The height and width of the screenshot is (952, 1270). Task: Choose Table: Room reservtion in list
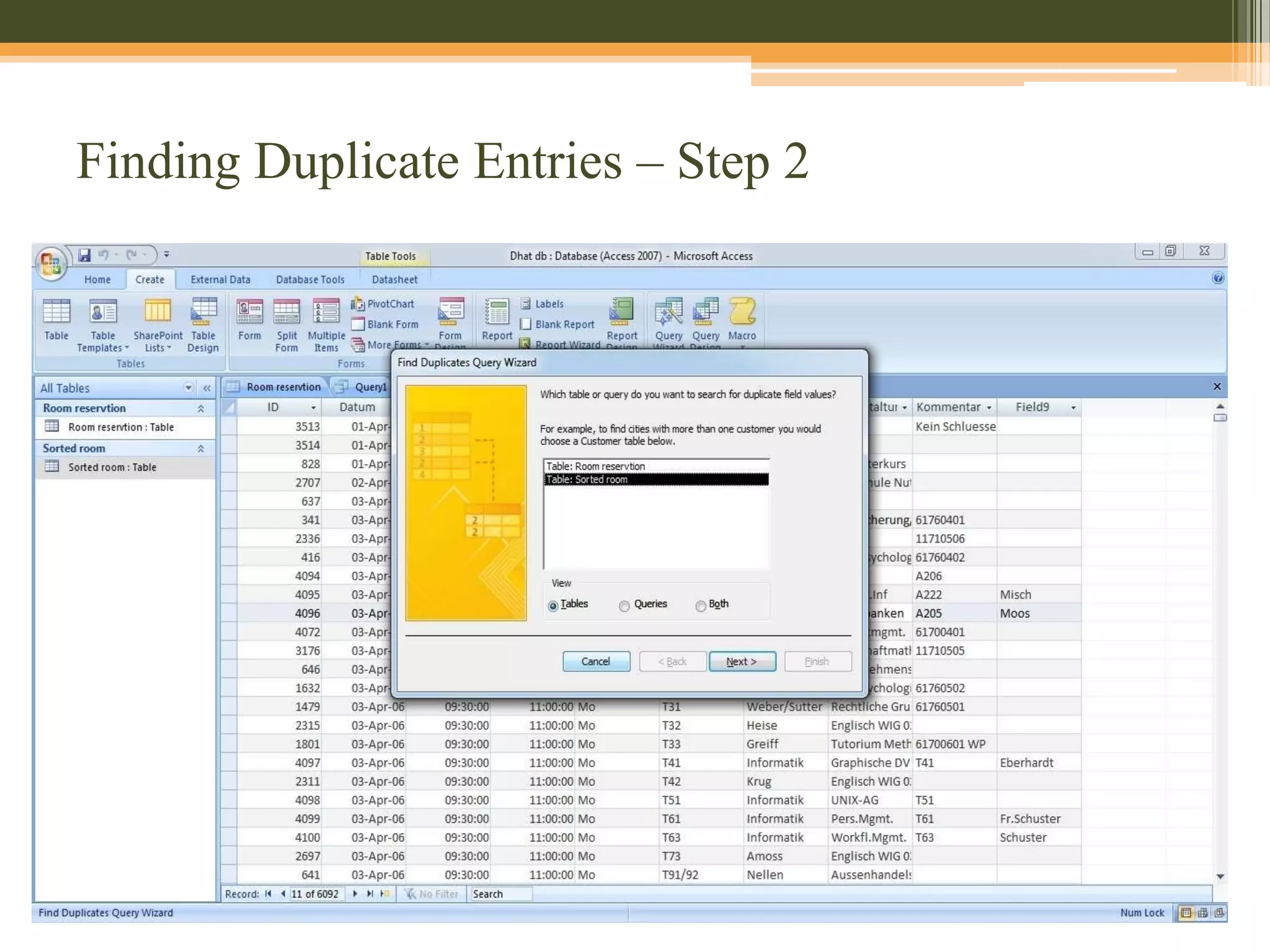coord(656,466)
